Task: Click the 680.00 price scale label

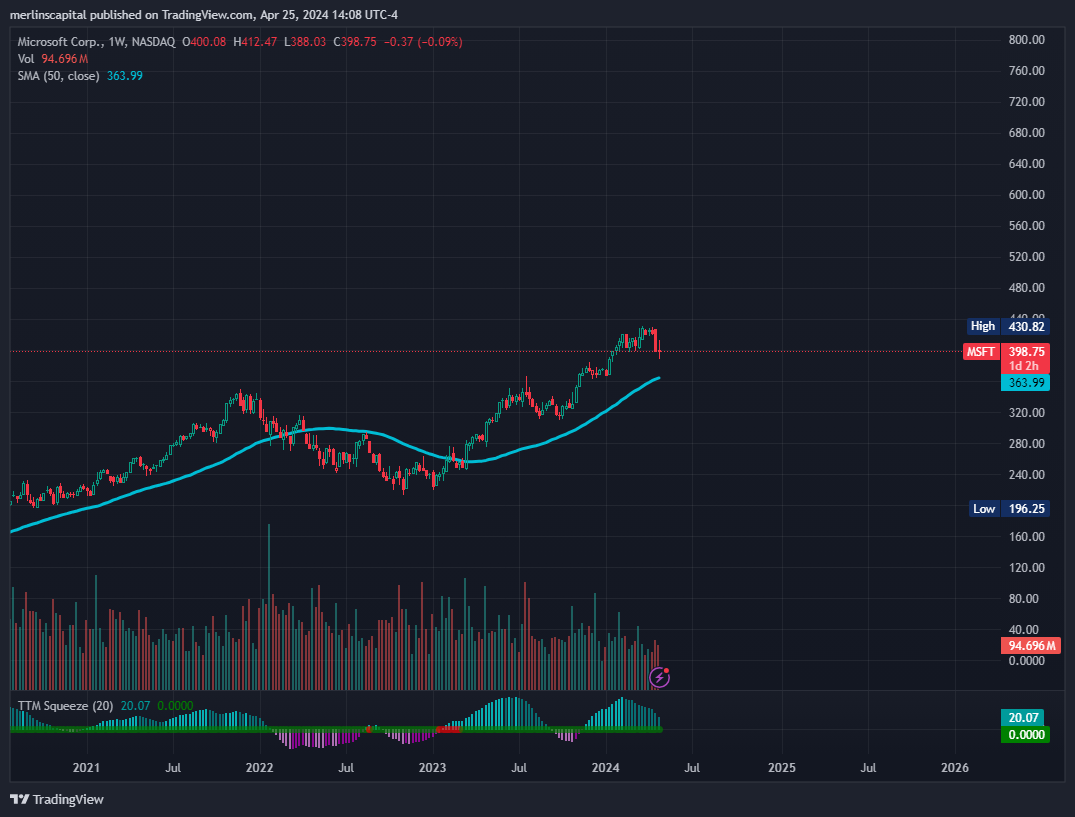Action: [1026, 133]
